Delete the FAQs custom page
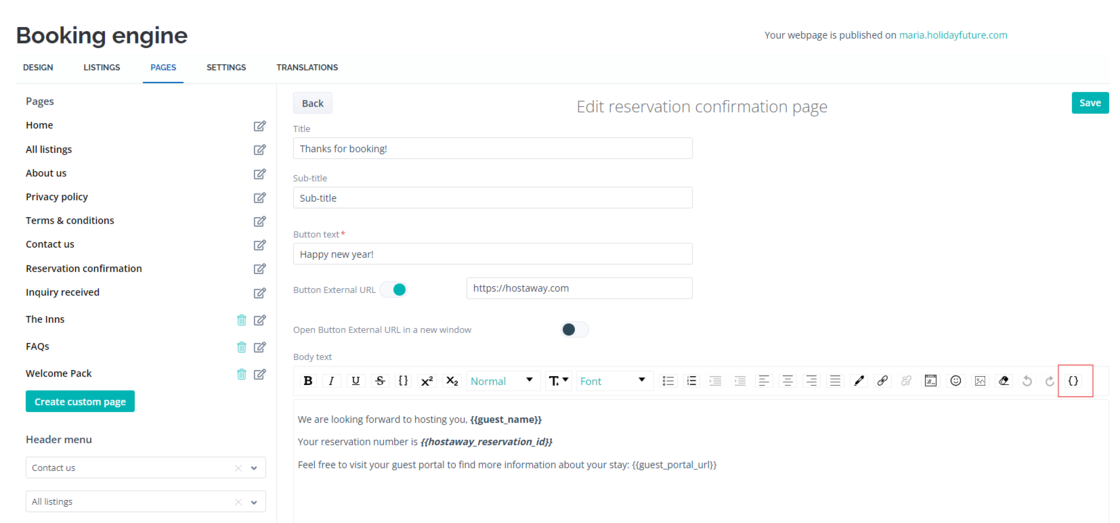 (x=241, y=347)
